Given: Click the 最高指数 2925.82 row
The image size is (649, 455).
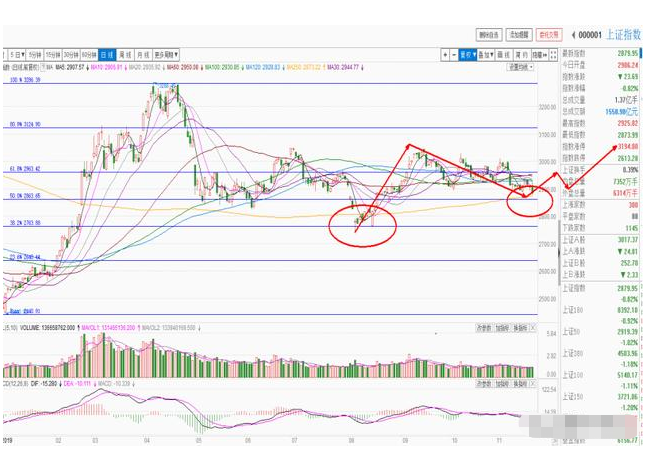Looking at the screenshot, I should click(600, 123).
